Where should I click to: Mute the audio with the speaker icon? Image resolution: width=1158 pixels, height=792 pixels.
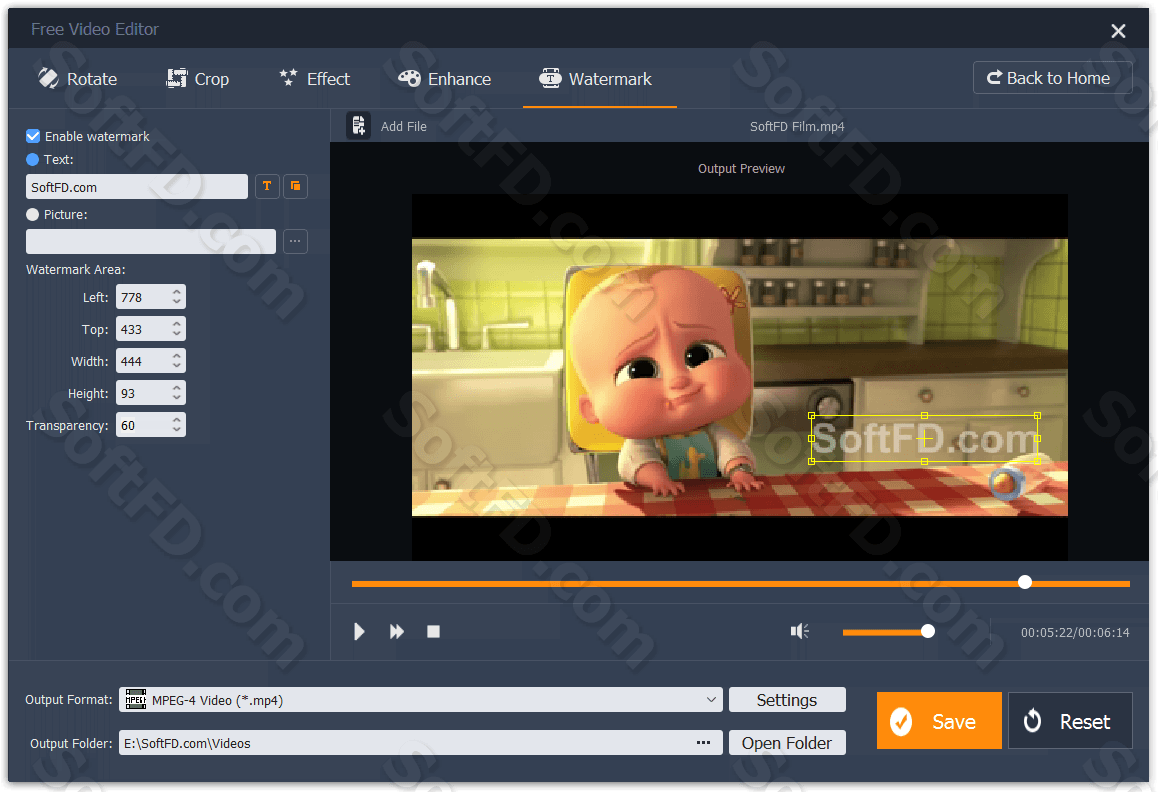pos(800,631)
